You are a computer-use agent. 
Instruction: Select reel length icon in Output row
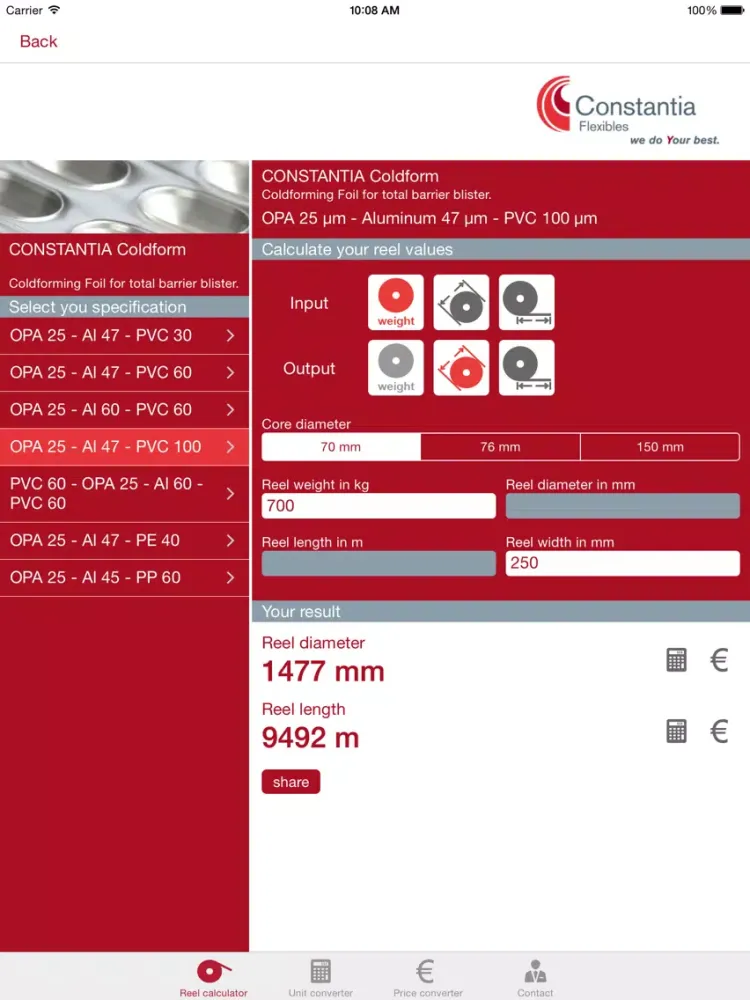526,367
